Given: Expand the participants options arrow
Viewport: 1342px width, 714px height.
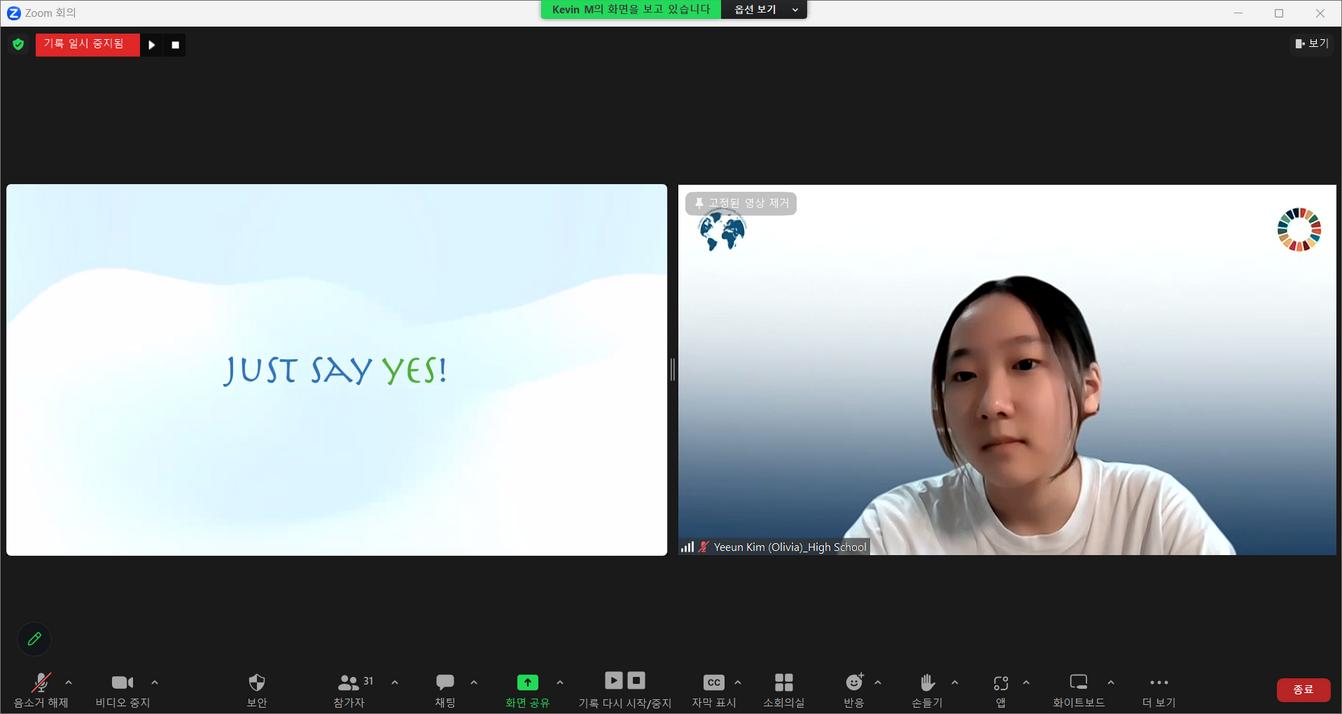Looking at the screenshot, I should click(395, 683).
